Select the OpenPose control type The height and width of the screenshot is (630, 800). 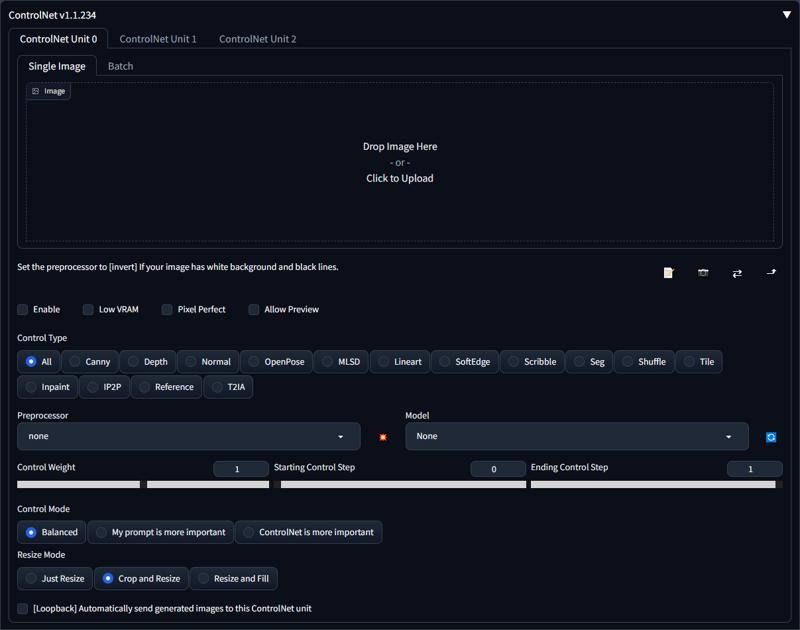coord(277,362)
